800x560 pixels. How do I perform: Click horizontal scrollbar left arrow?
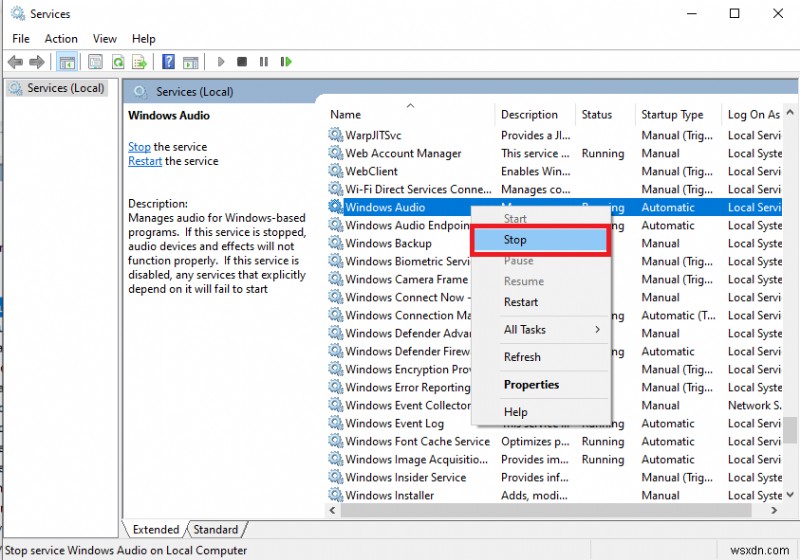coord(333,510)
